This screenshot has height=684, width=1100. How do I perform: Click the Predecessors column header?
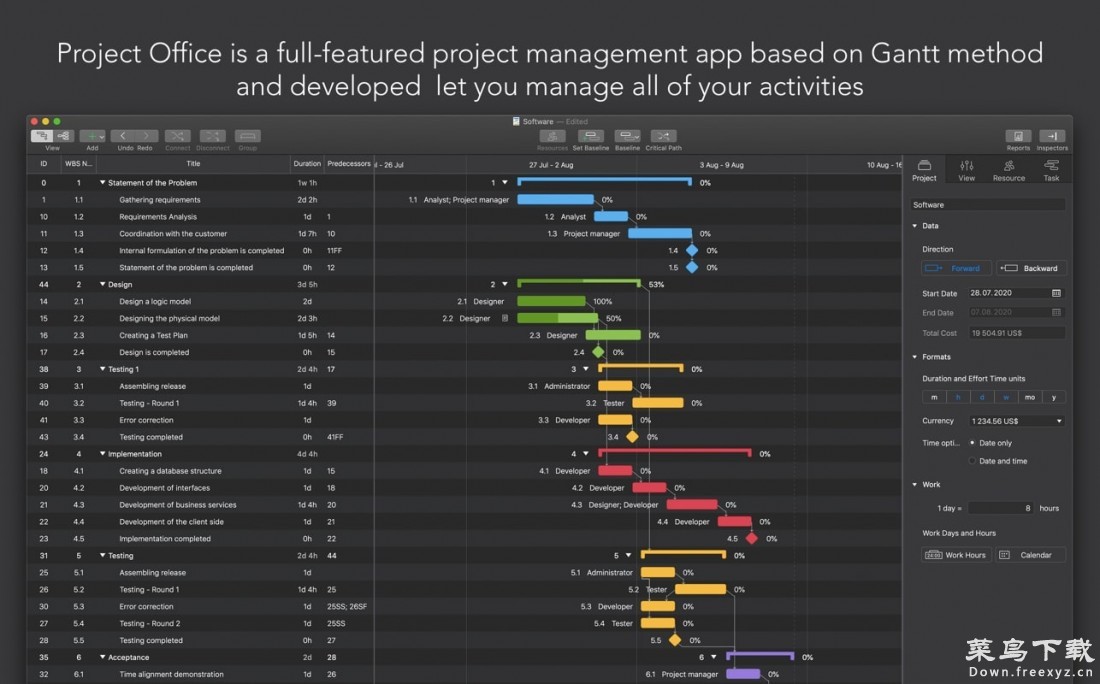tap(349, 164)
